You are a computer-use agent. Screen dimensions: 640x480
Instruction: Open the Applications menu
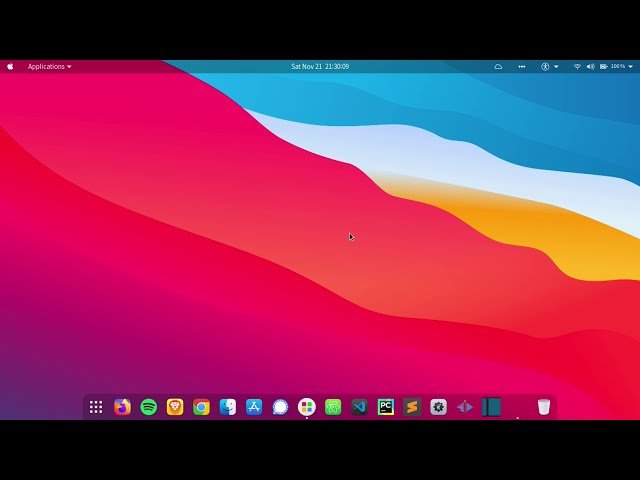(49, 67)
